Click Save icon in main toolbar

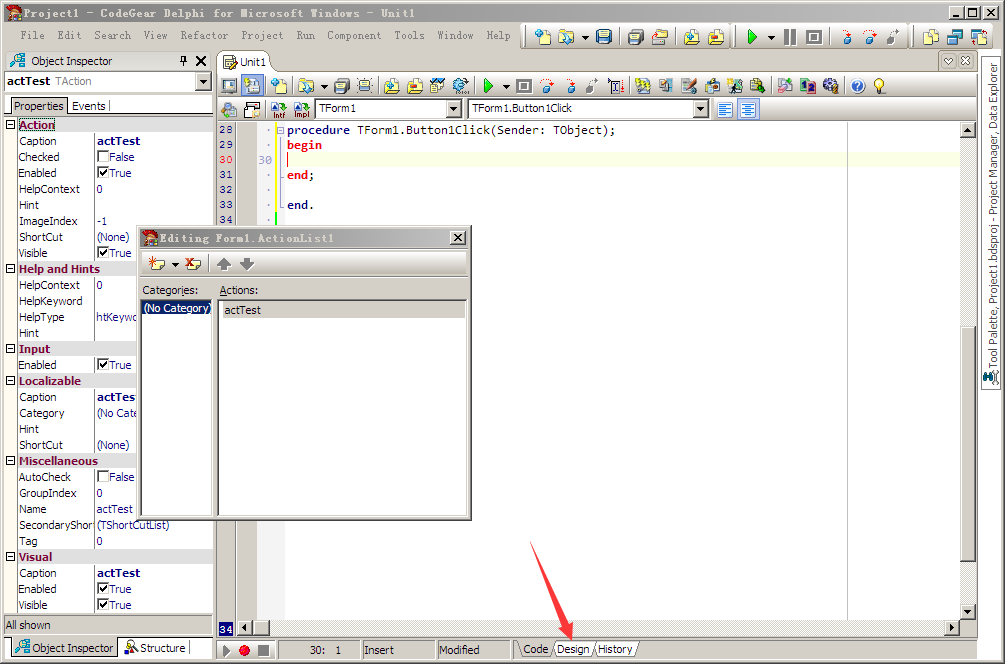tap(604, 37)
